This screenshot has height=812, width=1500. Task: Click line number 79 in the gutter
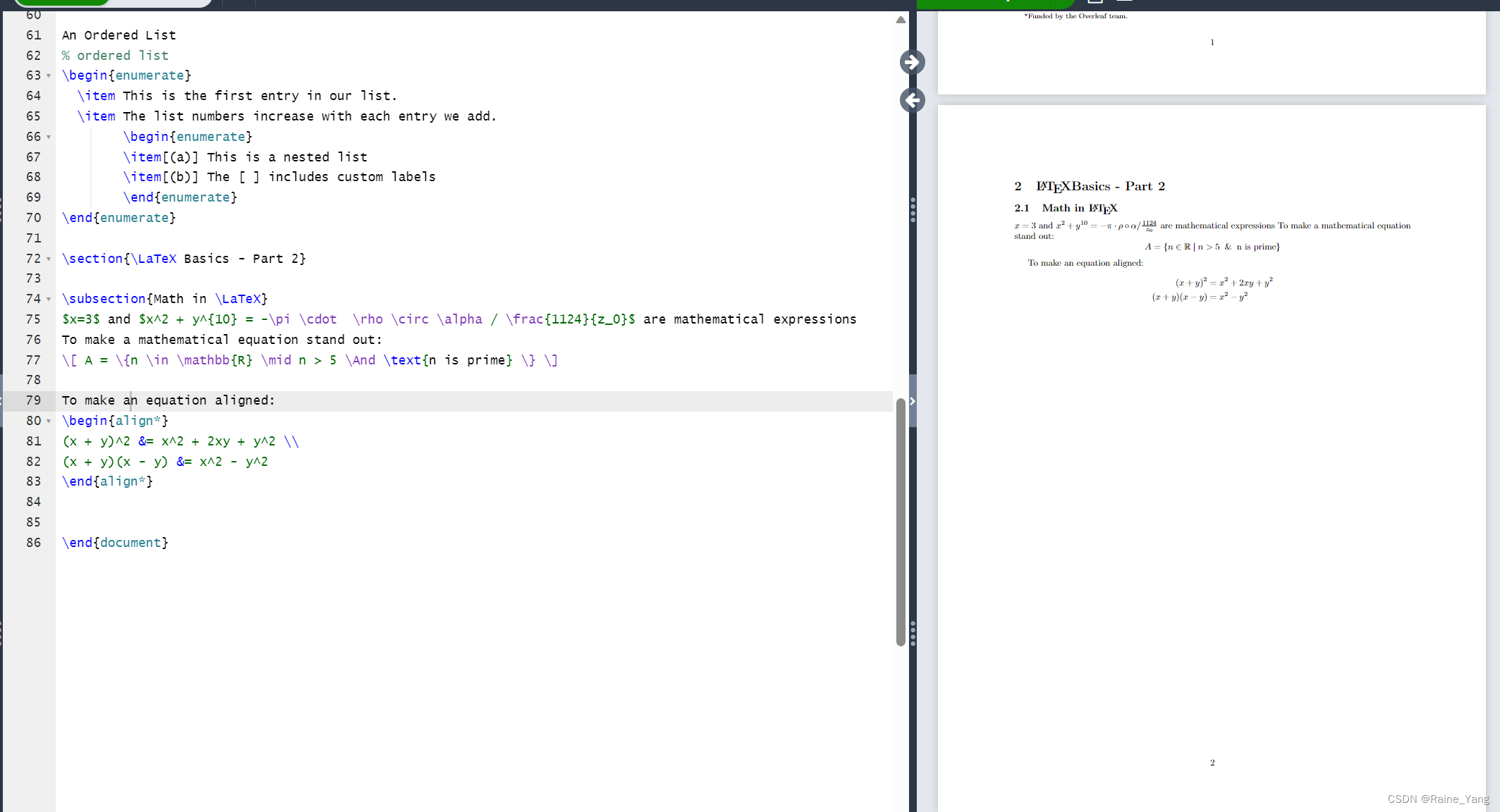(x=33, y=400)
